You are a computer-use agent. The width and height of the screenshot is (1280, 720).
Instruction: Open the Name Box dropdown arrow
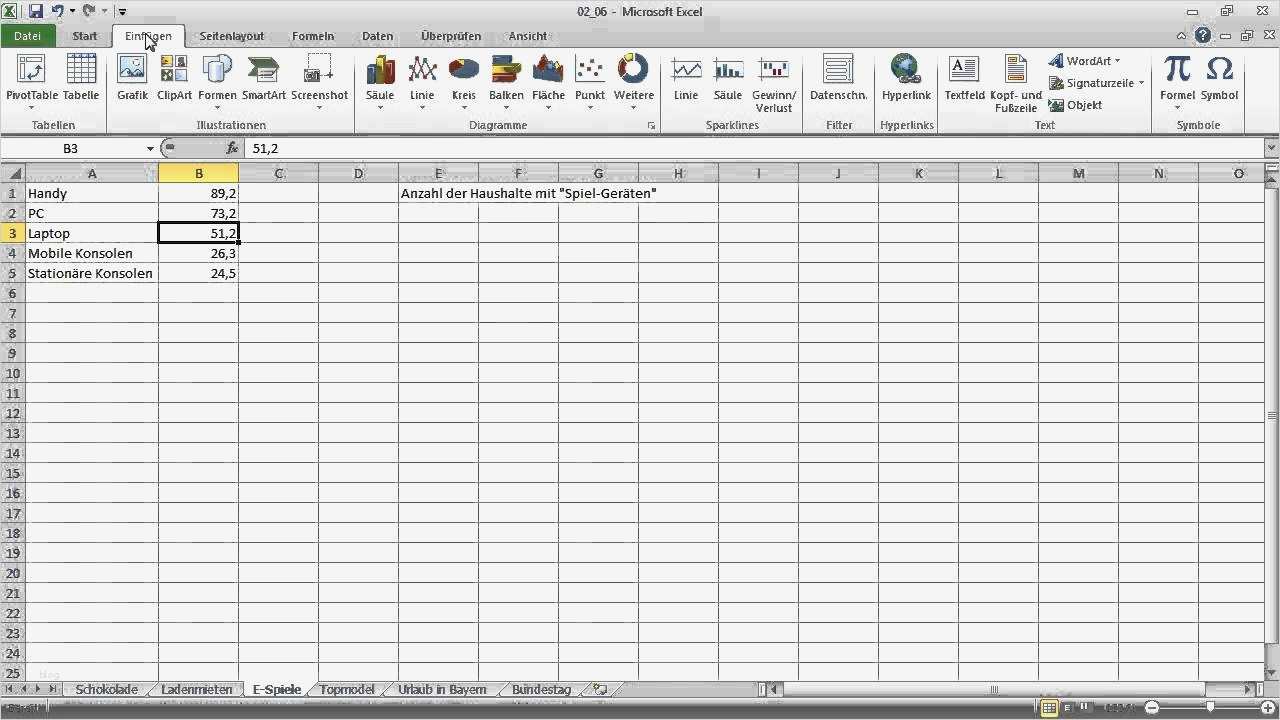[x=150, y=148]
